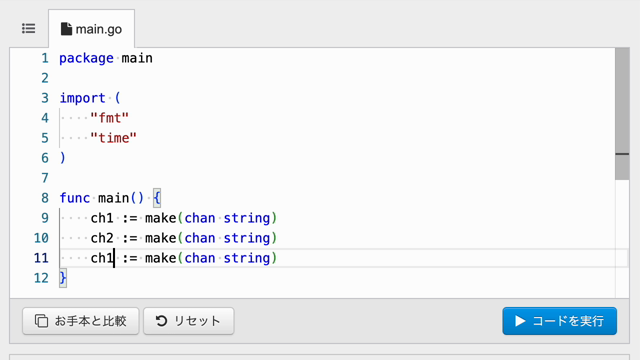Click the closing brace on line 12
This screenshot has height=360, width=640.
coord(63,278)
